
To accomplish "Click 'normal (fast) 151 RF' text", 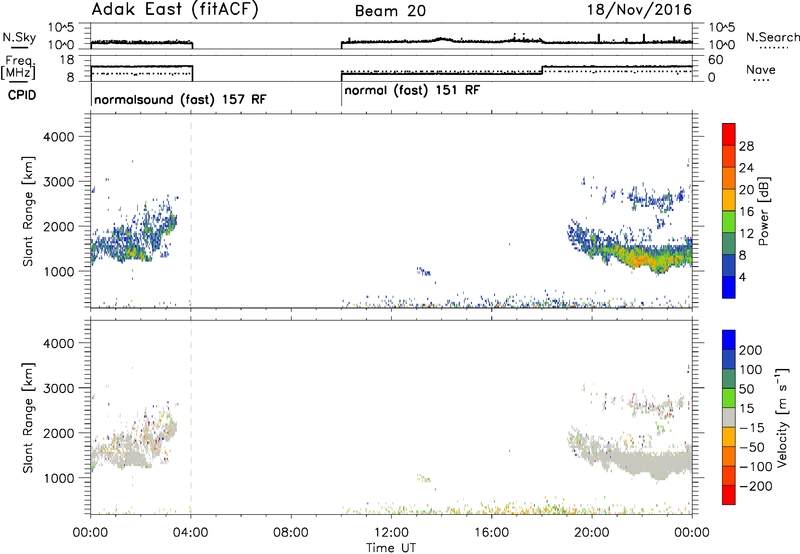I will pyautogui.click(x=412, y=91).
